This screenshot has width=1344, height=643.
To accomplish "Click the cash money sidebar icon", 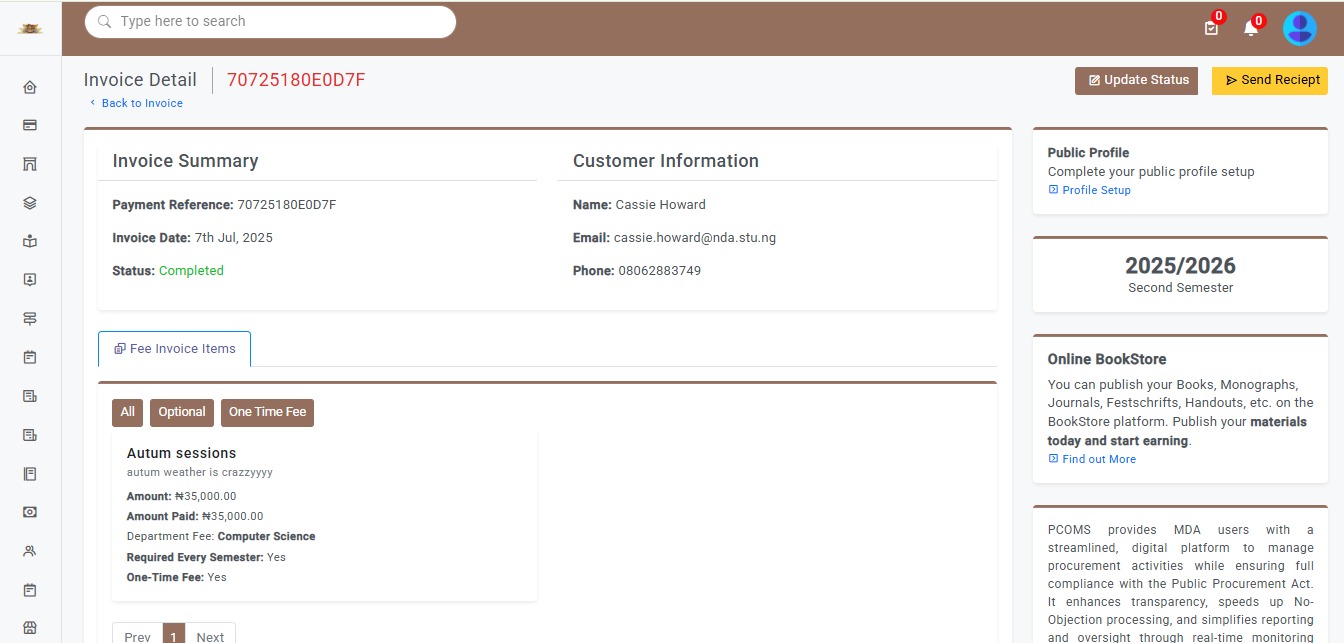I will click(30, 512).
